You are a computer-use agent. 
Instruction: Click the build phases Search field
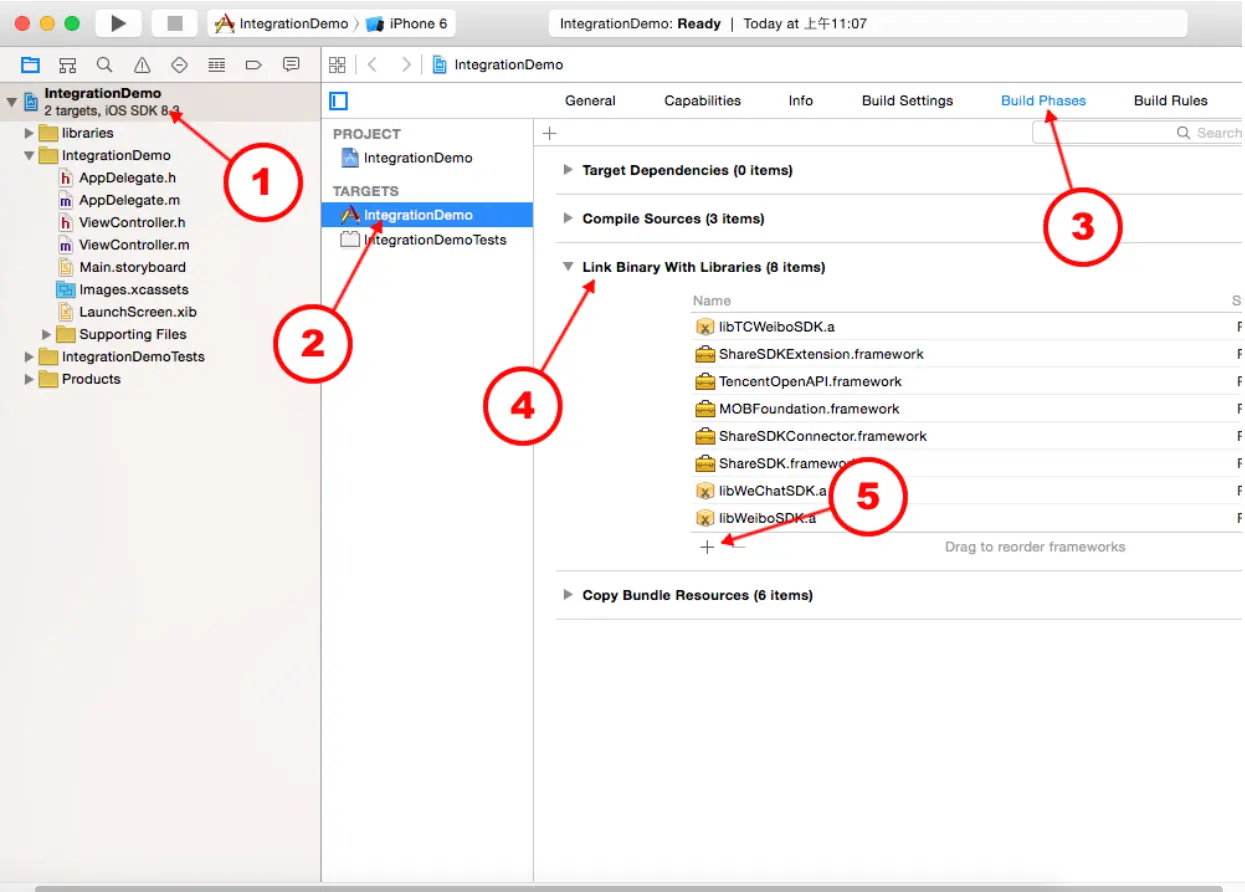[1137, 133]
